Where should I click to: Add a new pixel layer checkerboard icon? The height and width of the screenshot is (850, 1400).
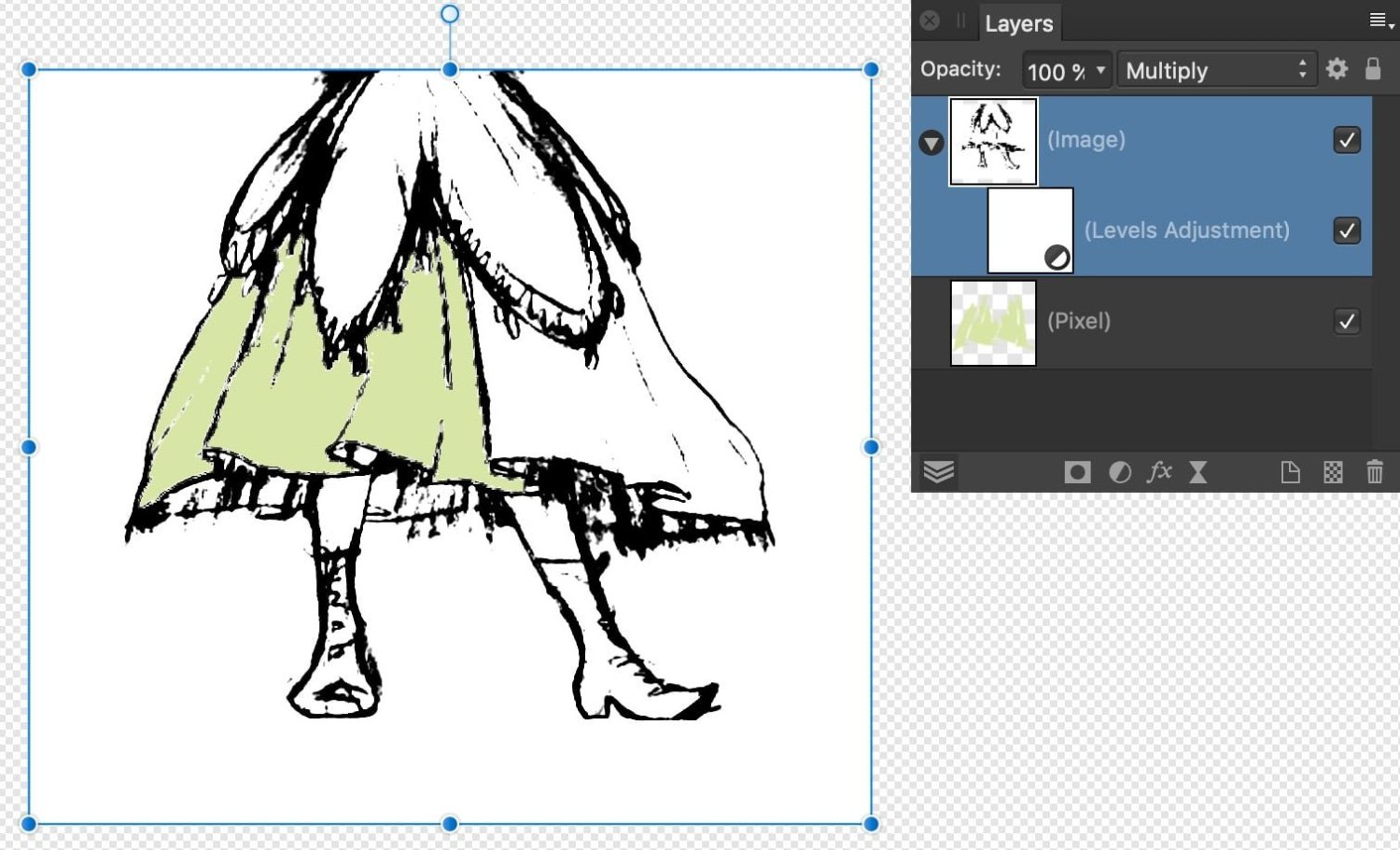[1333, 472]
